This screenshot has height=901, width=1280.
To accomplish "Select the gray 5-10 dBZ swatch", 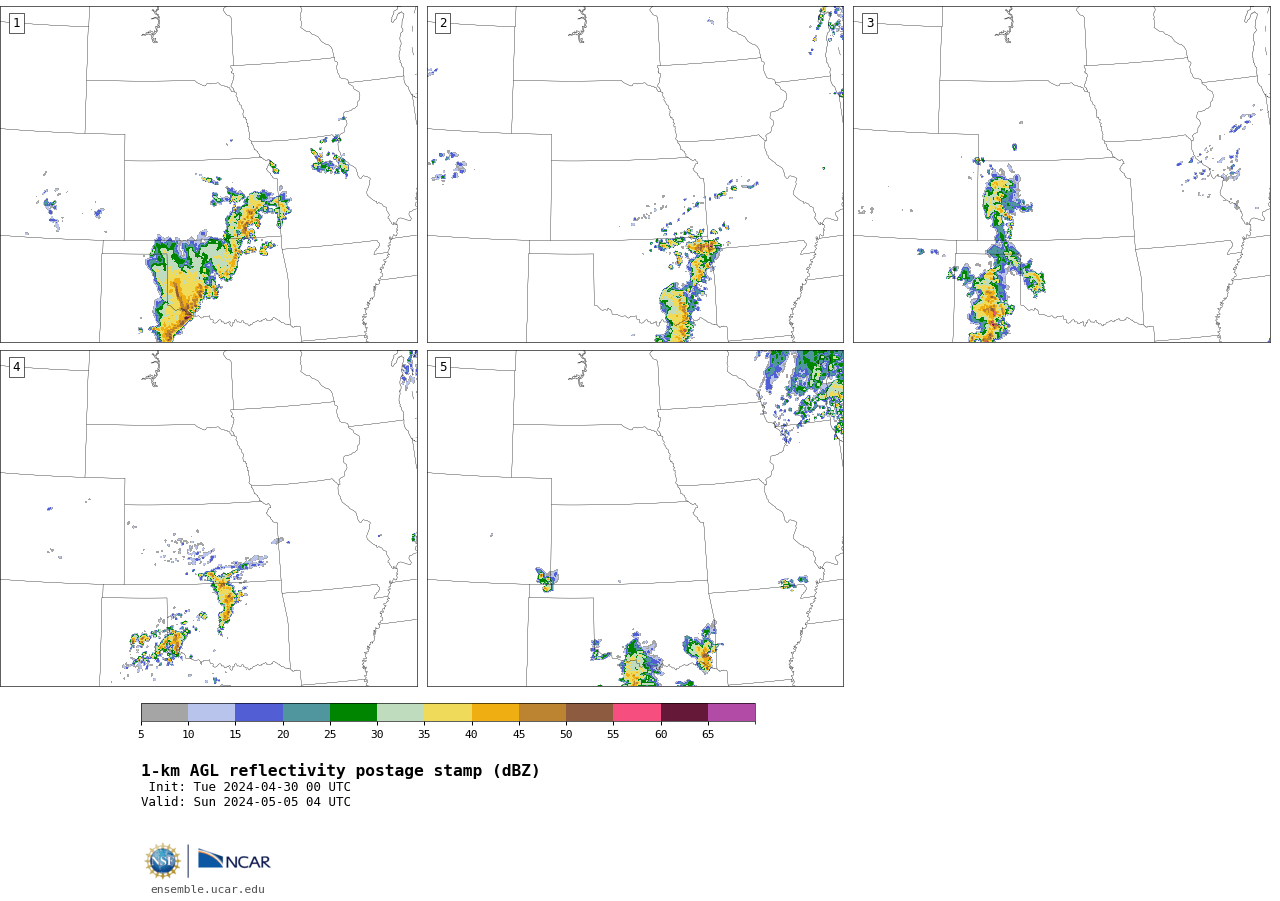I will [164, 713].
